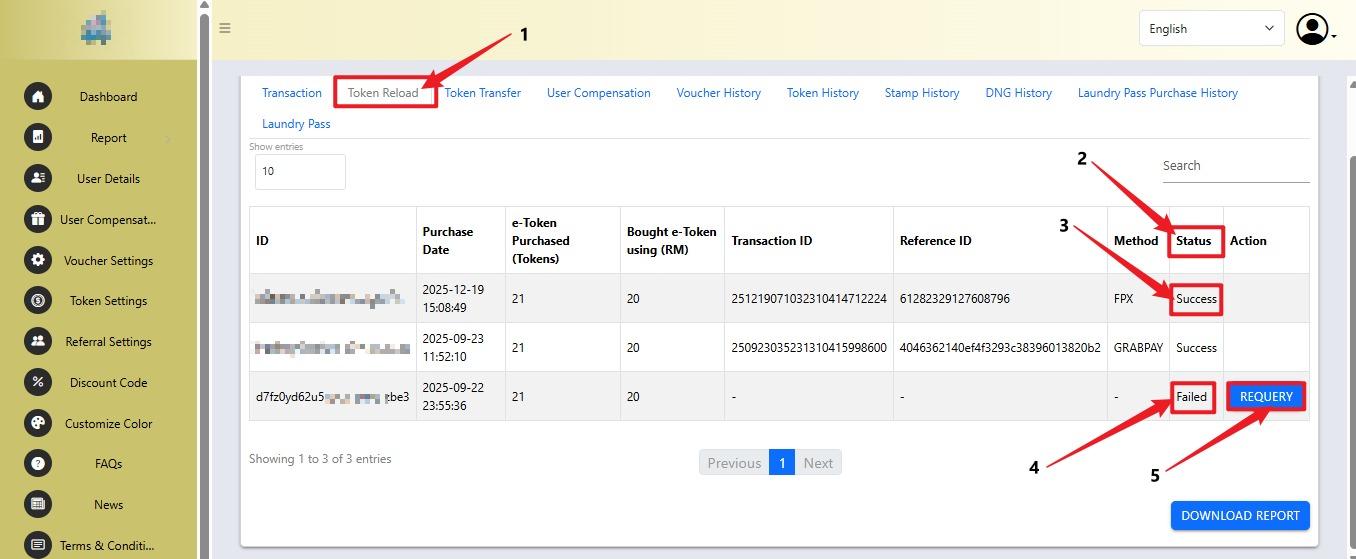
Task: Click the Referral Settings people icon
Action: tap(38, 341)
